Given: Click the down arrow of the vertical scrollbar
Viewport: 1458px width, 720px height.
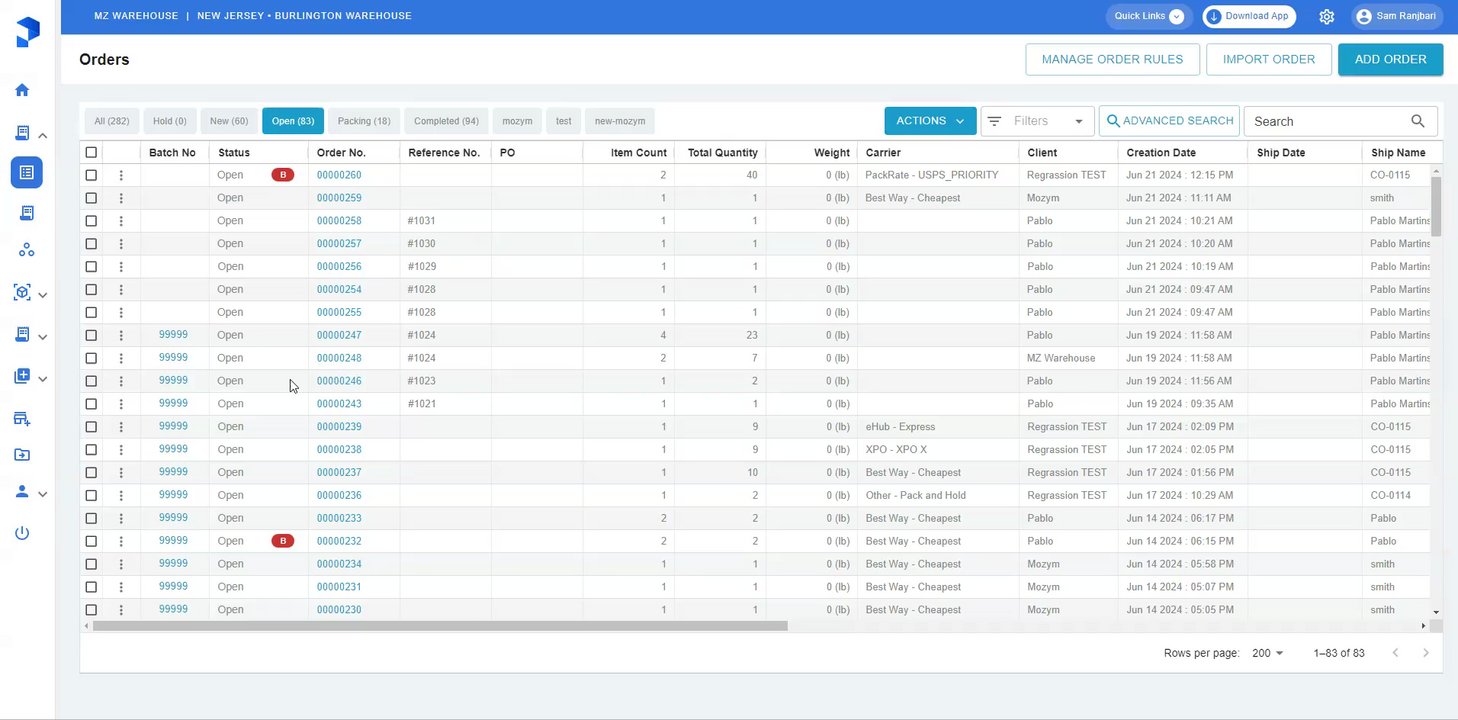Looking at the screenshot, I should click(x=1436, y=612).
